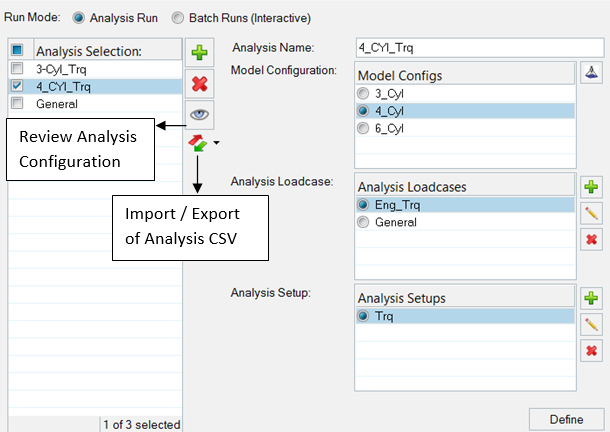610x432 pixels.
Task: Delete selected analysis with red X
Action: [x=198, y=84]
